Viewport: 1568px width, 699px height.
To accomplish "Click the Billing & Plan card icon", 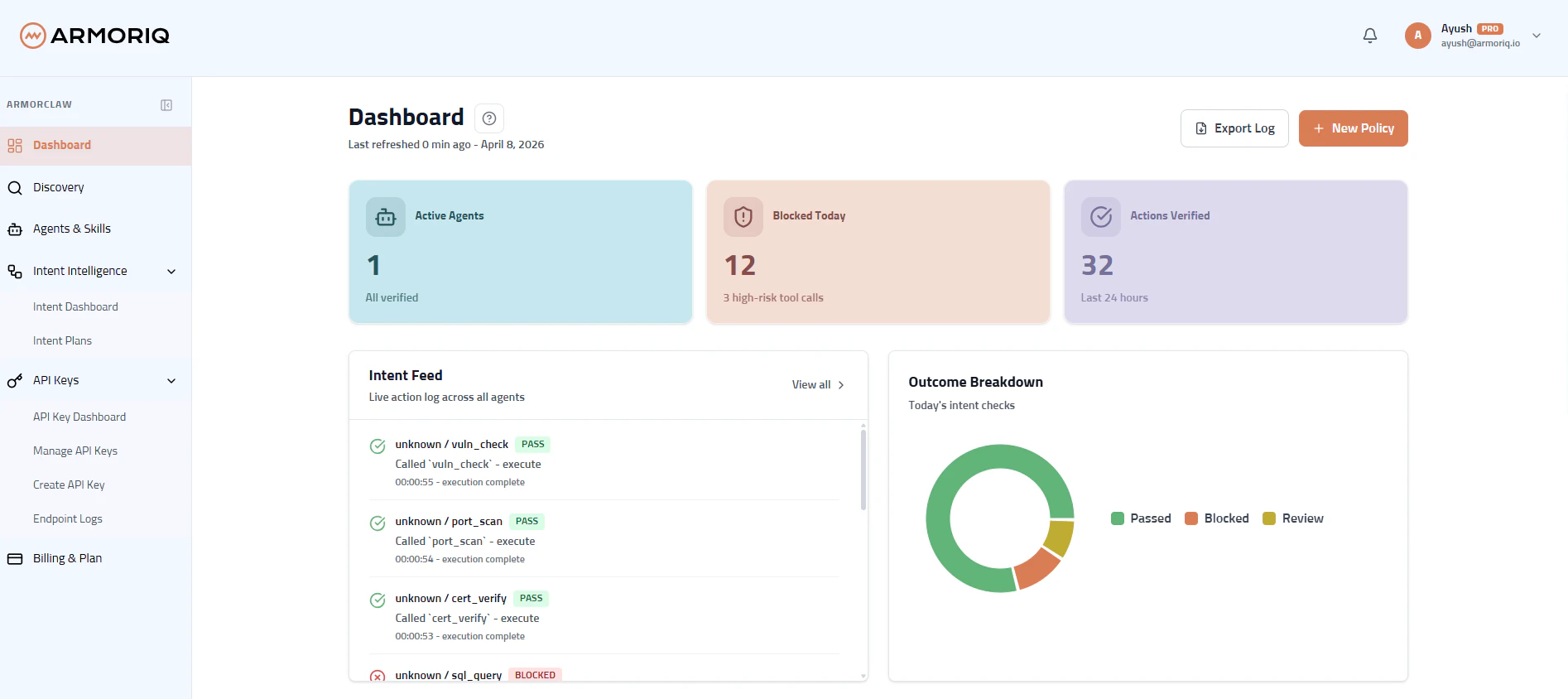I will (15, 559).
